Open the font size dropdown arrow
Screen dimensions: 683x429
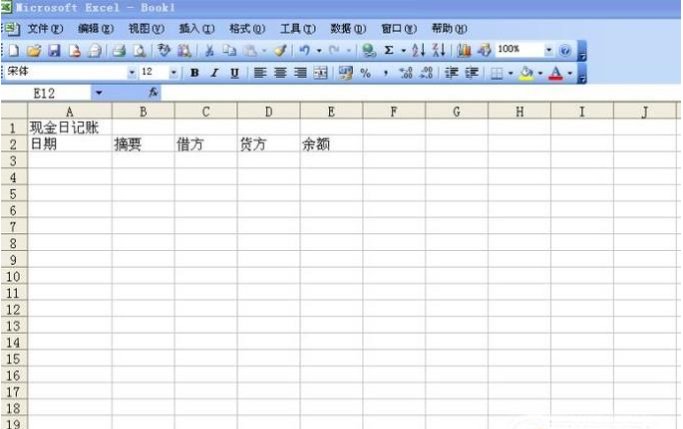[173, 73]
